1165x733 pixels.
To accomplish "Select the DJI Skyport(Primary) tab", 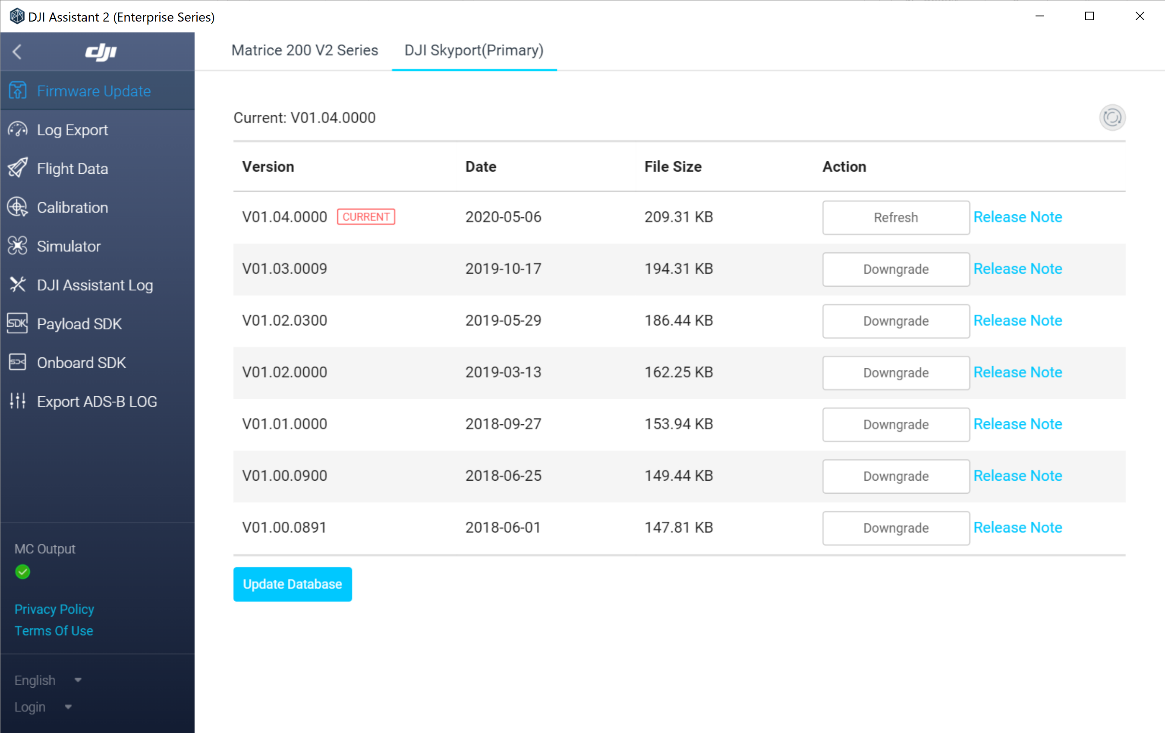I will point(474,50).
